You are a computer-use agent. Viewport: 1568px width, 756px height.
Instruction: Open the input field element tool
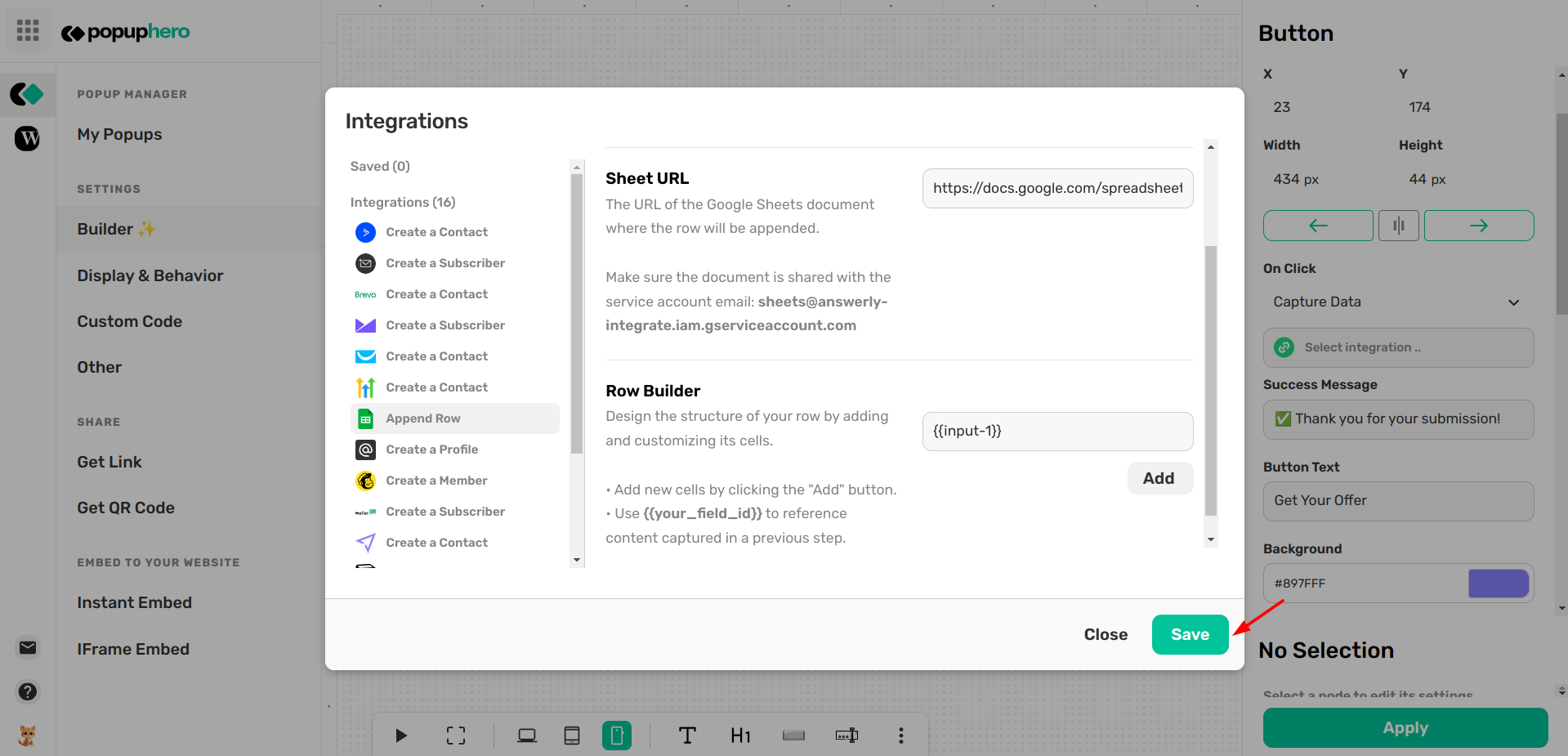pyautogui.click(x=847, y=735)
